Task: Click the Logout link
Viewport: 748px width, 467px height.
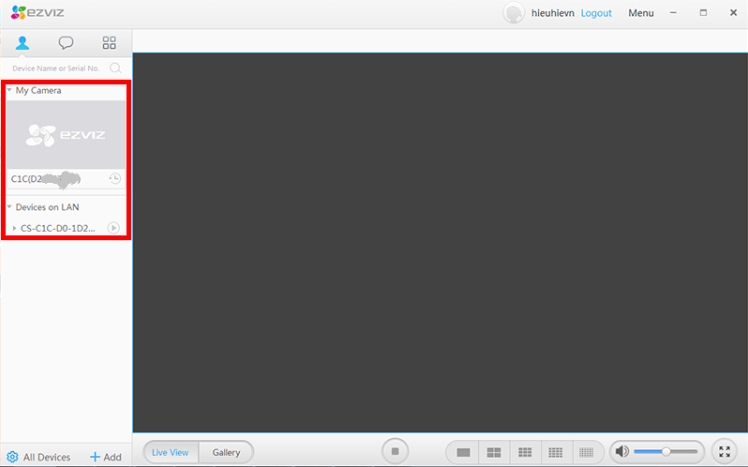Action: [x=596, y=13]
